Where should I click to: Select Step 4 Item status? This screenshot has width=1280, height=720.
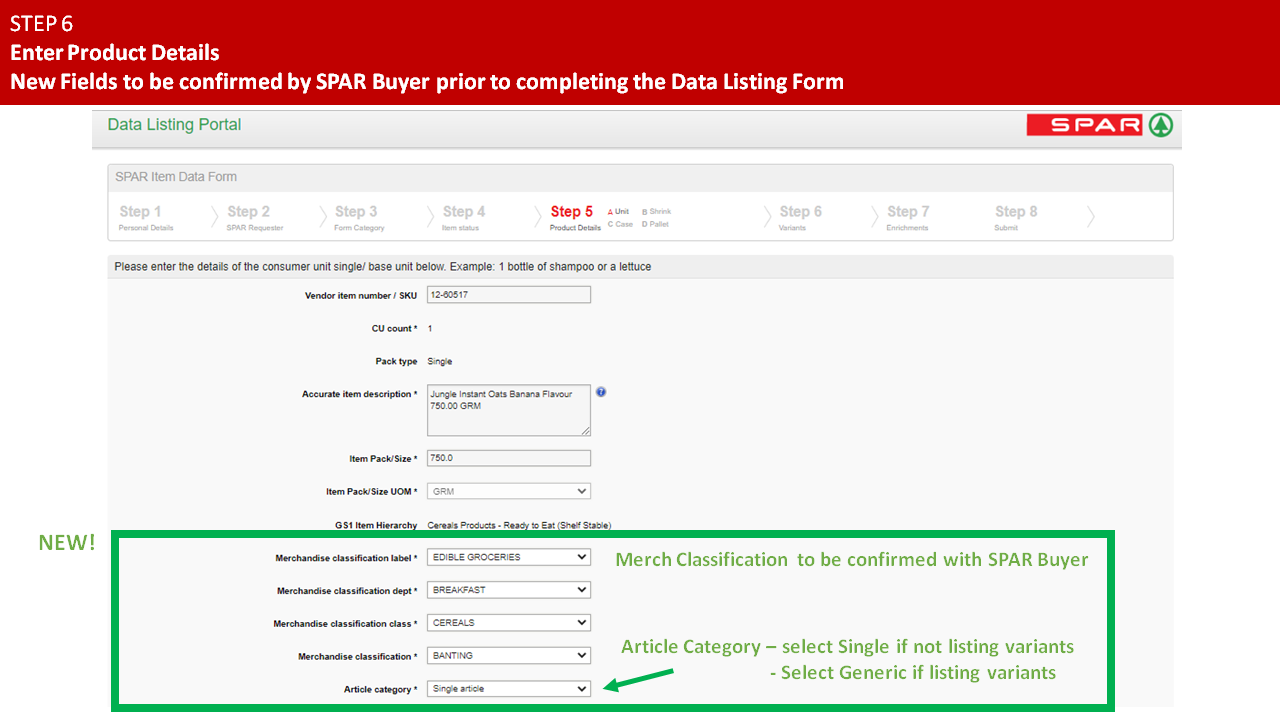463,217
